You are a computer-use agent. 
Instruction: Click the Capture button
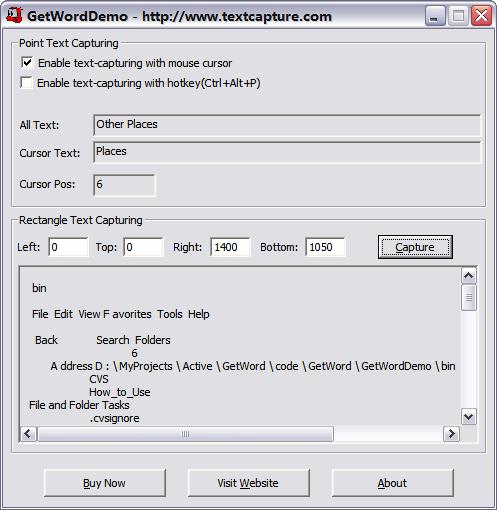pos(415,247)
